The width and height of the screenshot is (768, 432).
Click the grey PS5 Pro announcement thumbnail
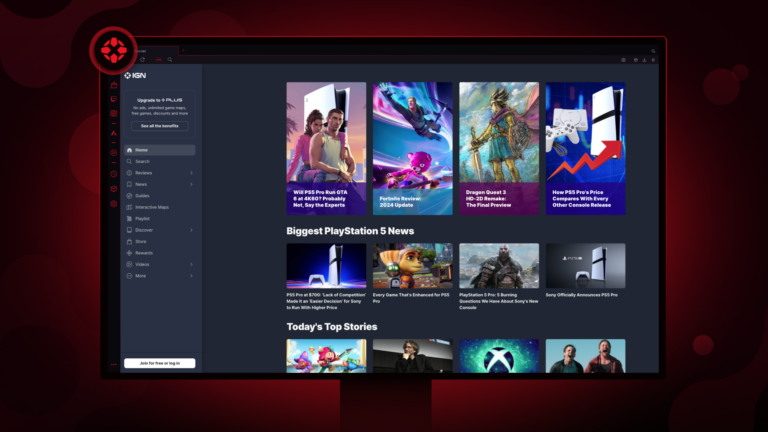tap(585, 265)
